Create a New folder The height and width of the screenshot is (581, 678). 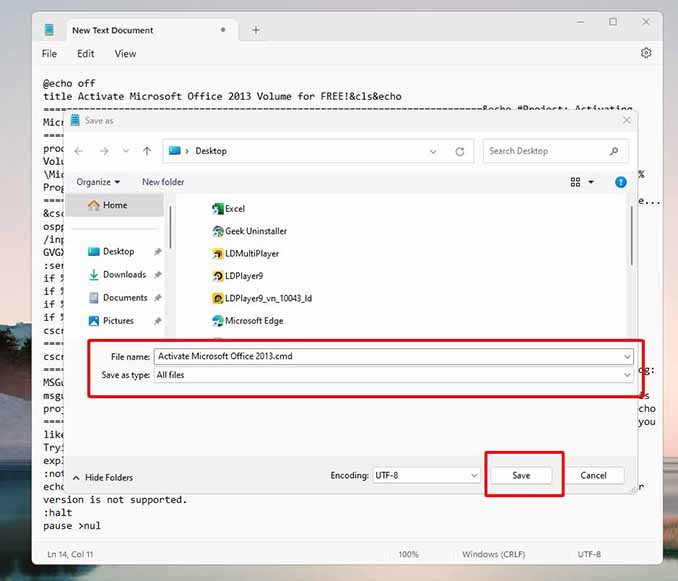tap(163, 182)
